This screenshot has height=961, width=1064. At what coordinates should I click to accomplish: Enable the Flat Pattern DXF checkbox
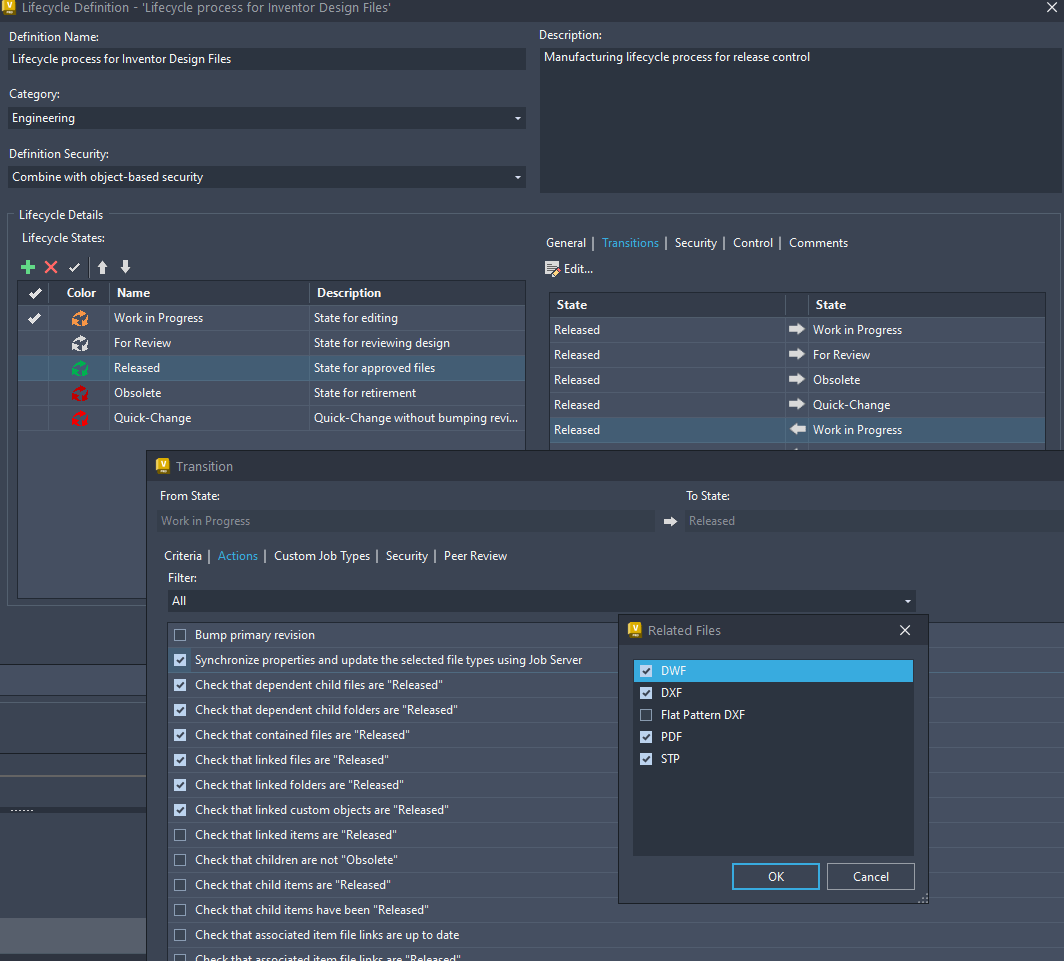(x=646, y=714)
